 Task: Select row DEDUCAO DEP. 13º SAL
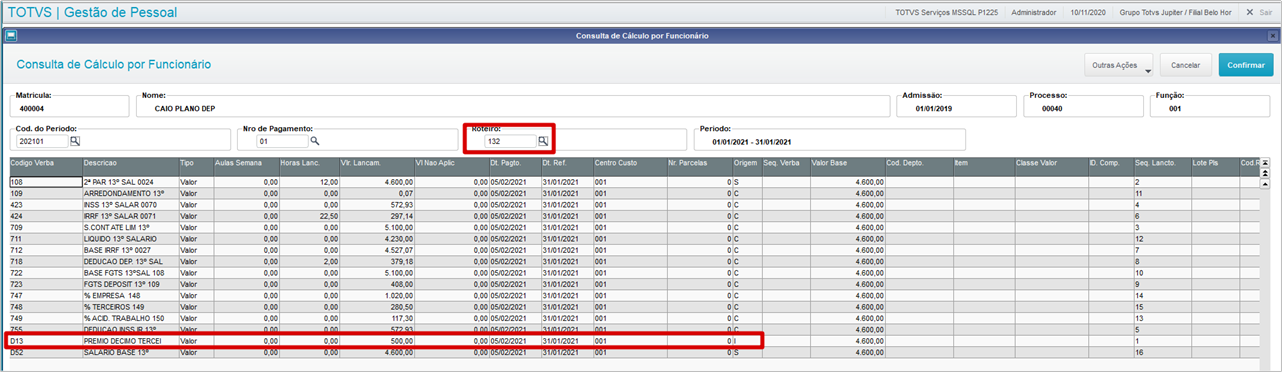634,261
